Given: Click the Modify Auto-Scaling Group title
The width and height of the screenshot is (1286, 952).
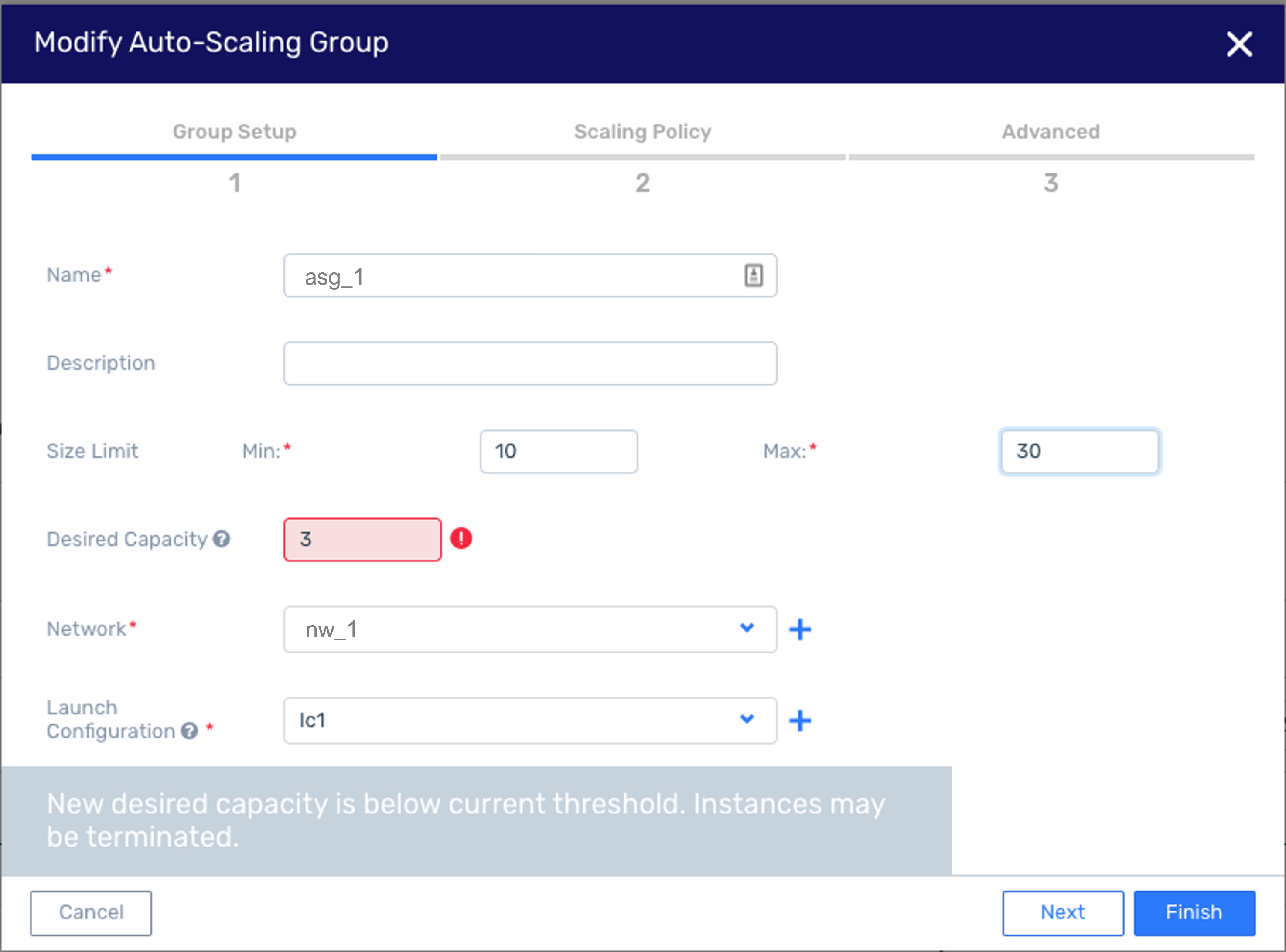Looking at the screenshot, I should click(x=211, y=43).
